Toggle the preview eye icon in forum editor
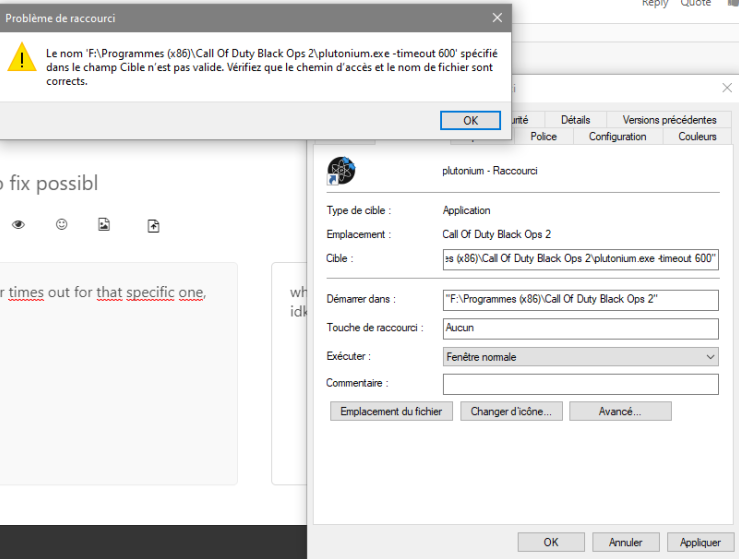 18,224
